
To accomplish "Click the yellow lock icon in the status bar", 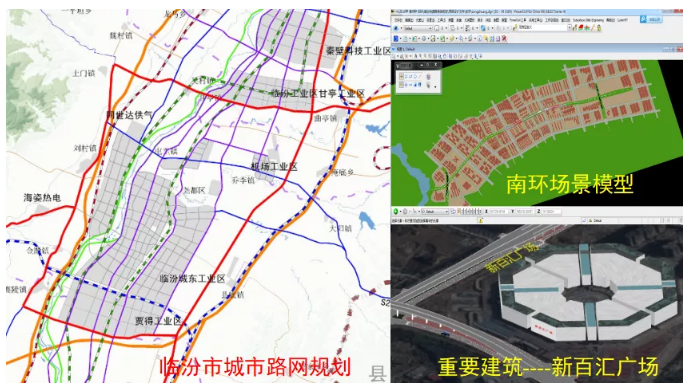I will click(x=481, y=221).
